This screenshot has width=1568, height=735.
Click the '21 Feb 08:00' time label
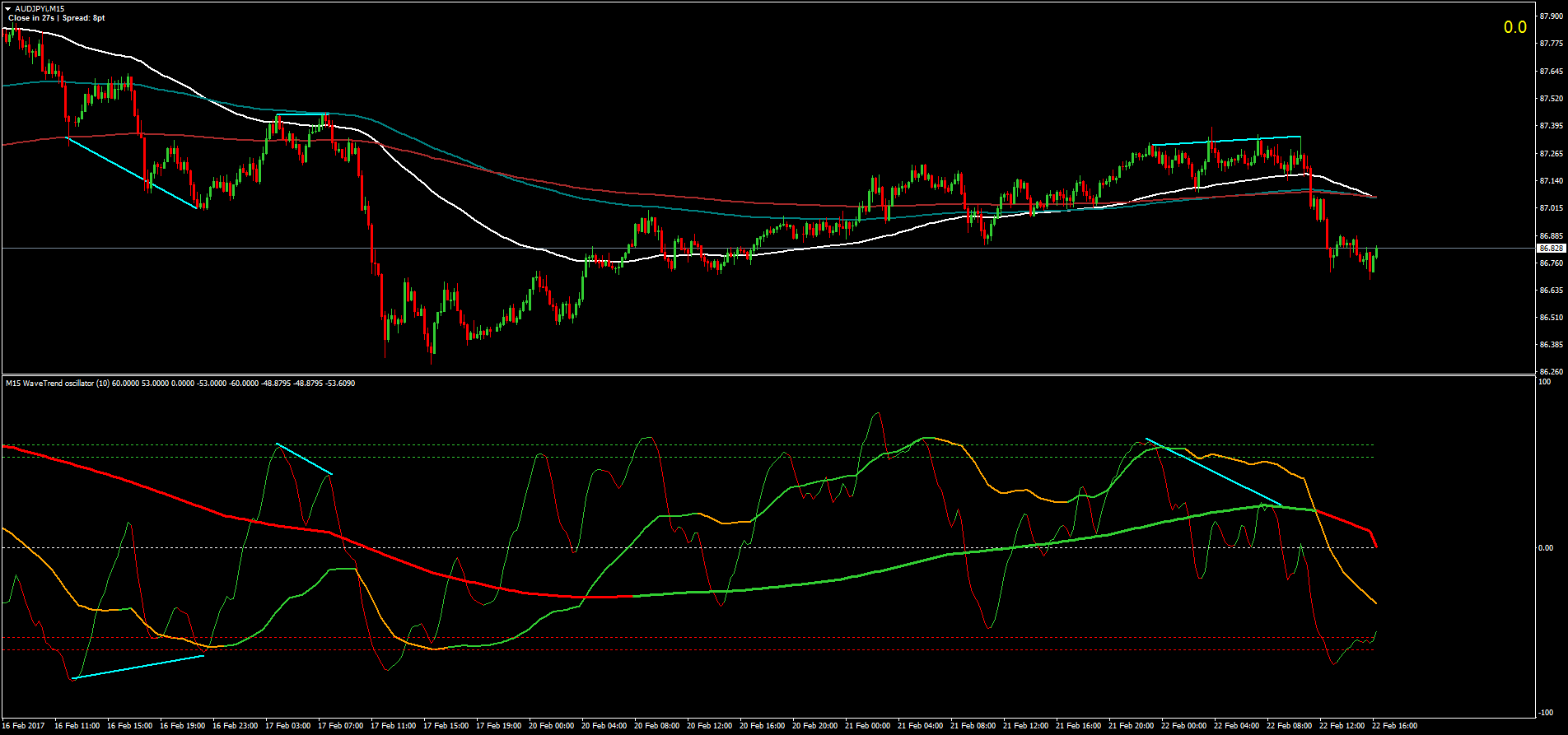[x=973, y=726]
